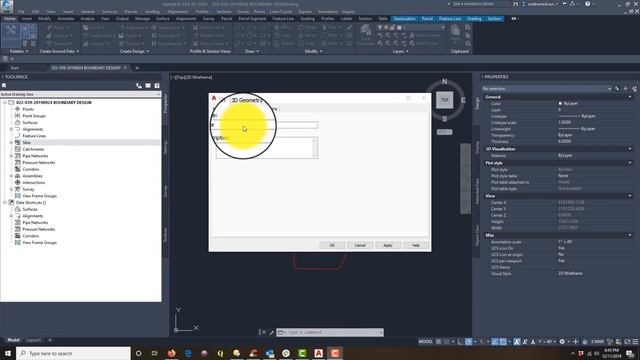Open the Manage ribbon tab
Image resolution: width=640 pixels, height=360 pixels.
pos(142,19)
